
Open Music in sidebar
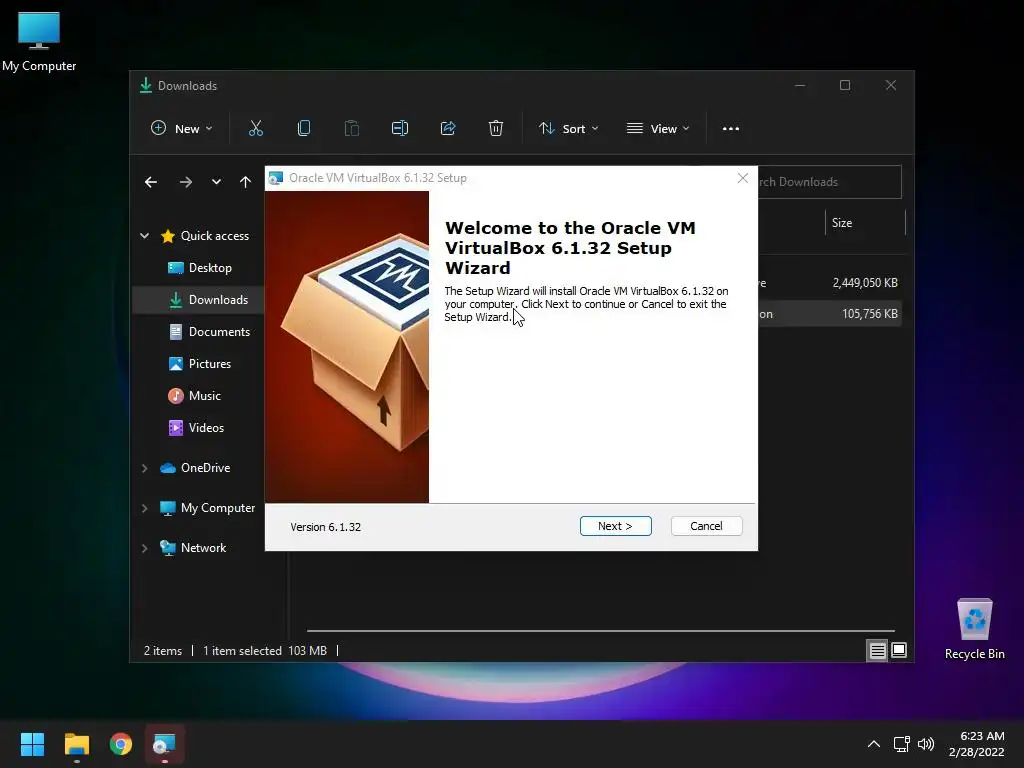(x=195, y=396)
